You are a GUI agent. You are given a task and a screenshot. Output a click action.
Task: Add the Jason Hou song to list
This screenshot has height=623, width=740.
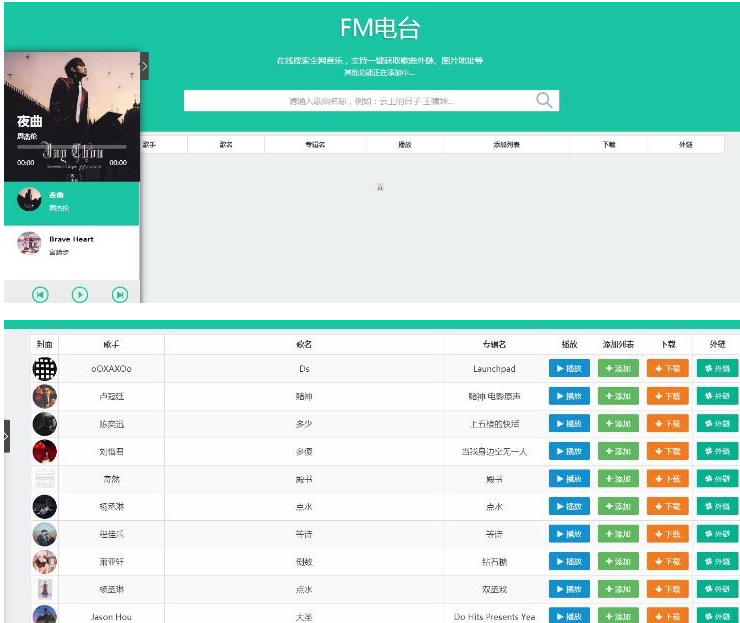[618, 616]
